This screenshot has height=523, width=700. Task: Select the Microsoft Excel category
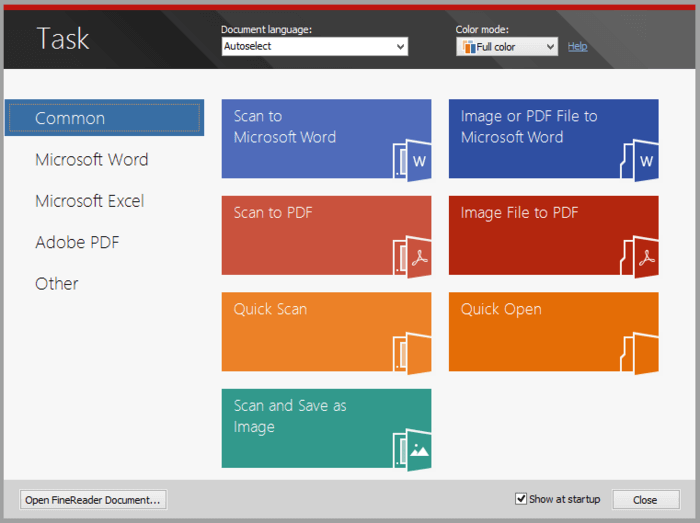click(90, 201)
